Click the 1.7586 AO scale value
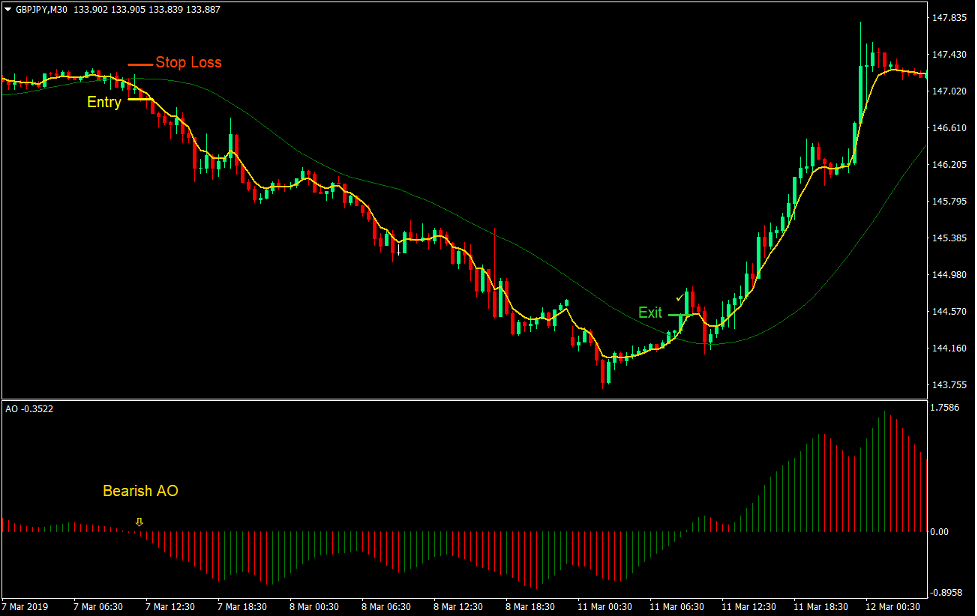This screenshot has width=977, height=616. (945, 409)
